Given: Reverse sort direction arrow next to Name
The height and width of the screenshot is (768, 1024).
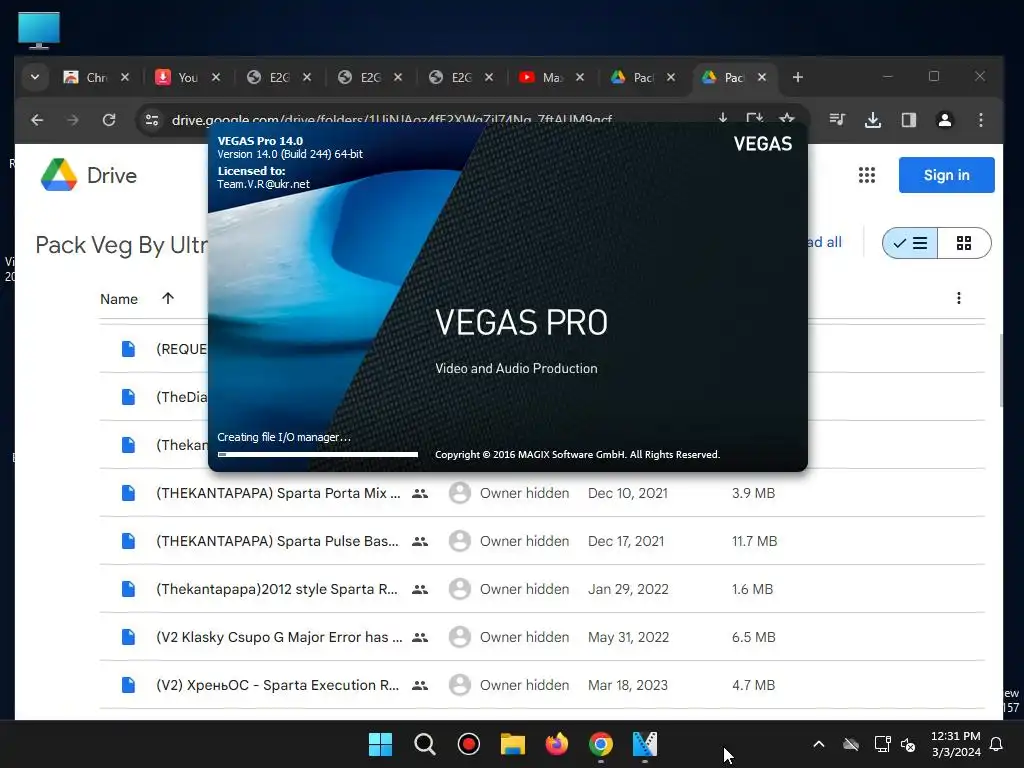Looking at the screenshot, I should 168,298.
